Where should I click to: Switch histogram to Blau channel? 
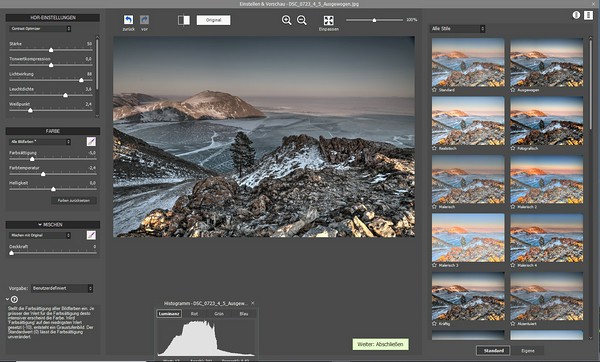tap(244, 314)
